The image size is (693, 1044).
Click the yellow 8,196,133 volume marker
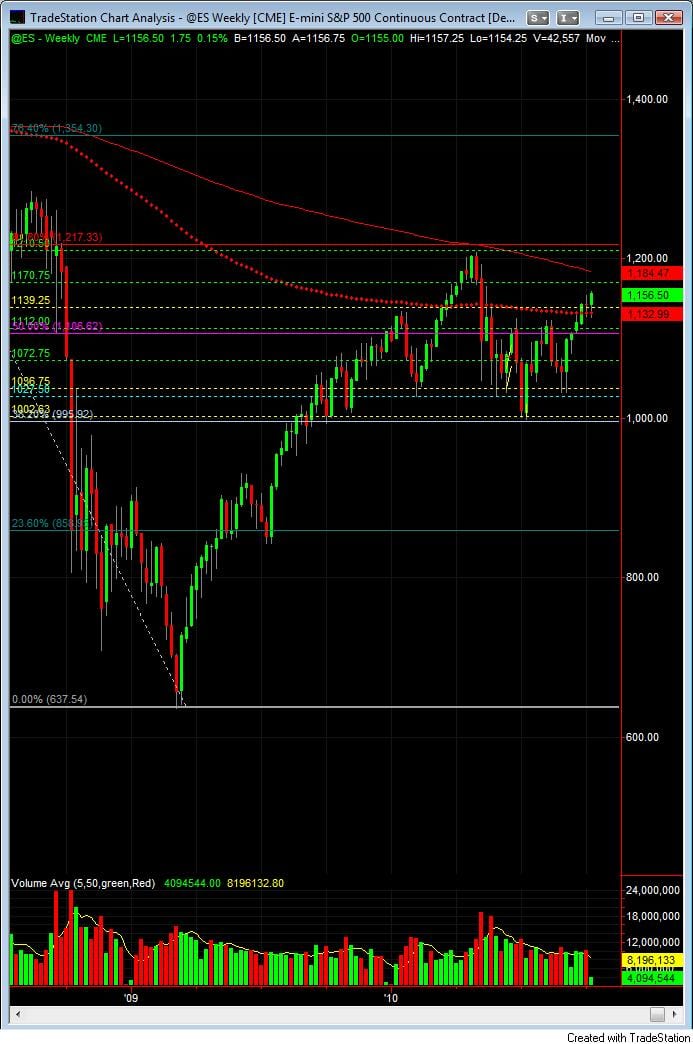click(x=654, y=960)
